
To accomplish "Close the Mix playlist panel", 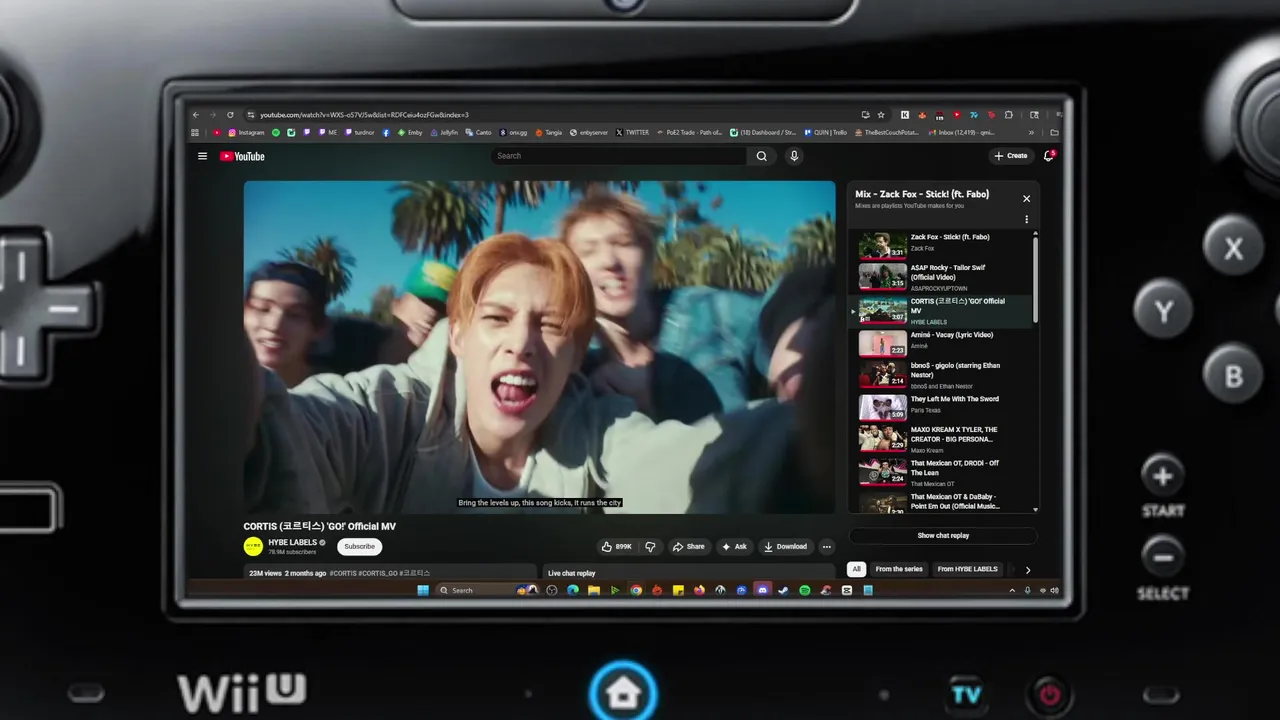I will coord(1026,198).
